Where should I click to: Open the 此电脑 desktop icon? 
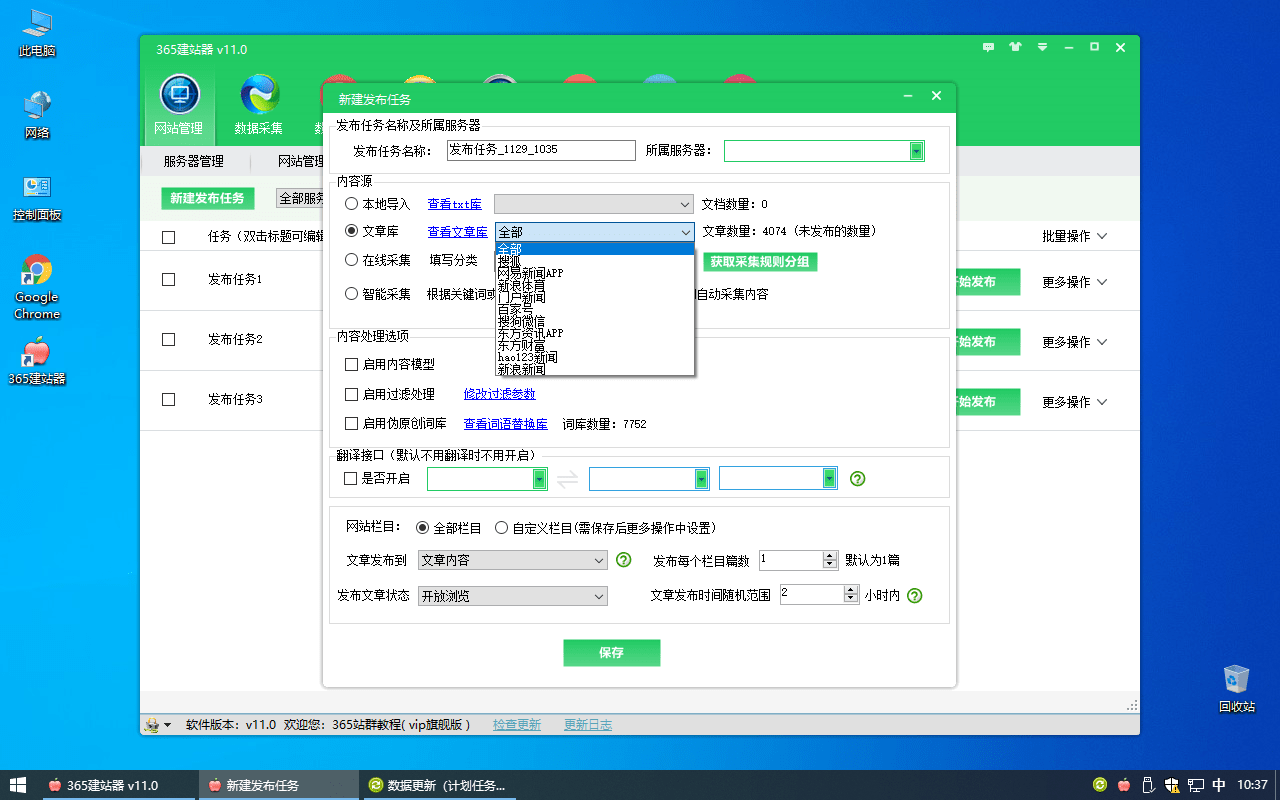click(x=37, y=33)
